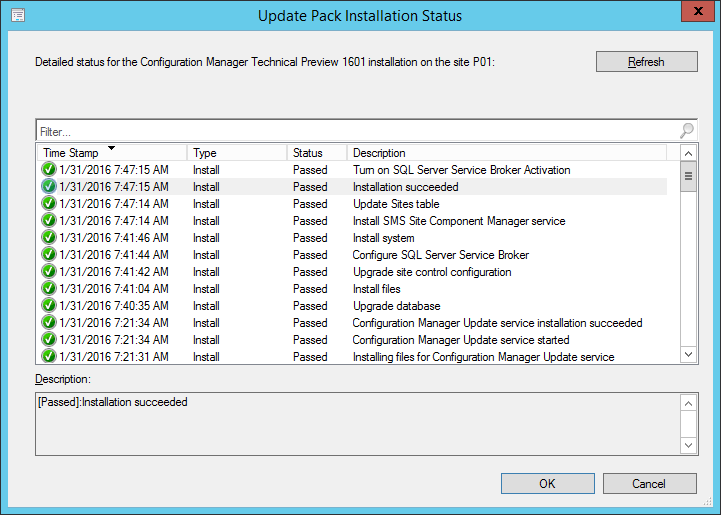Click the list vertical scrollbar thumb
This screenshot has width=721, height=515.
pos(688,176)
